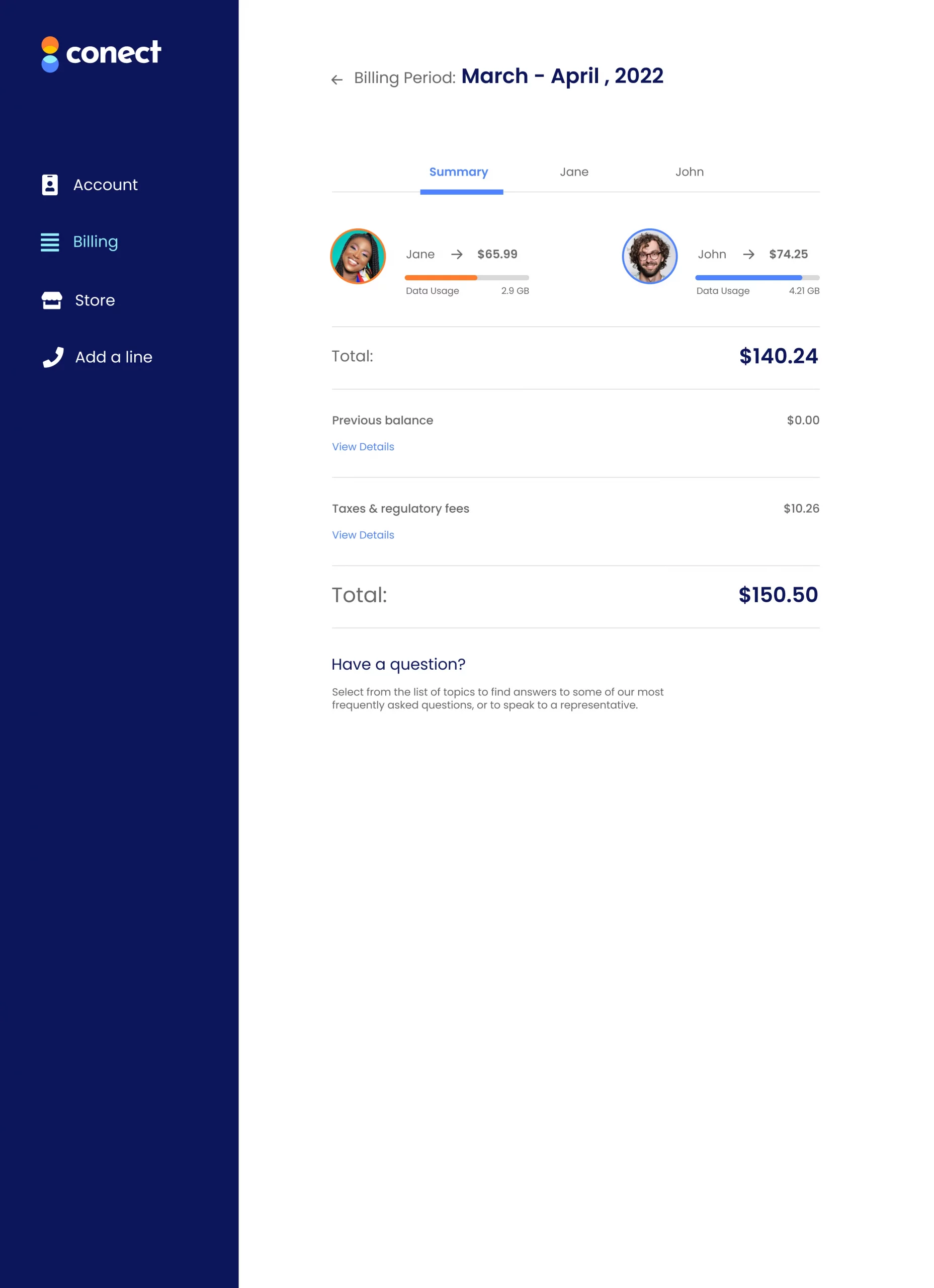
Task: View details for Taxes & regulatory fees
Action: [362, 535]
